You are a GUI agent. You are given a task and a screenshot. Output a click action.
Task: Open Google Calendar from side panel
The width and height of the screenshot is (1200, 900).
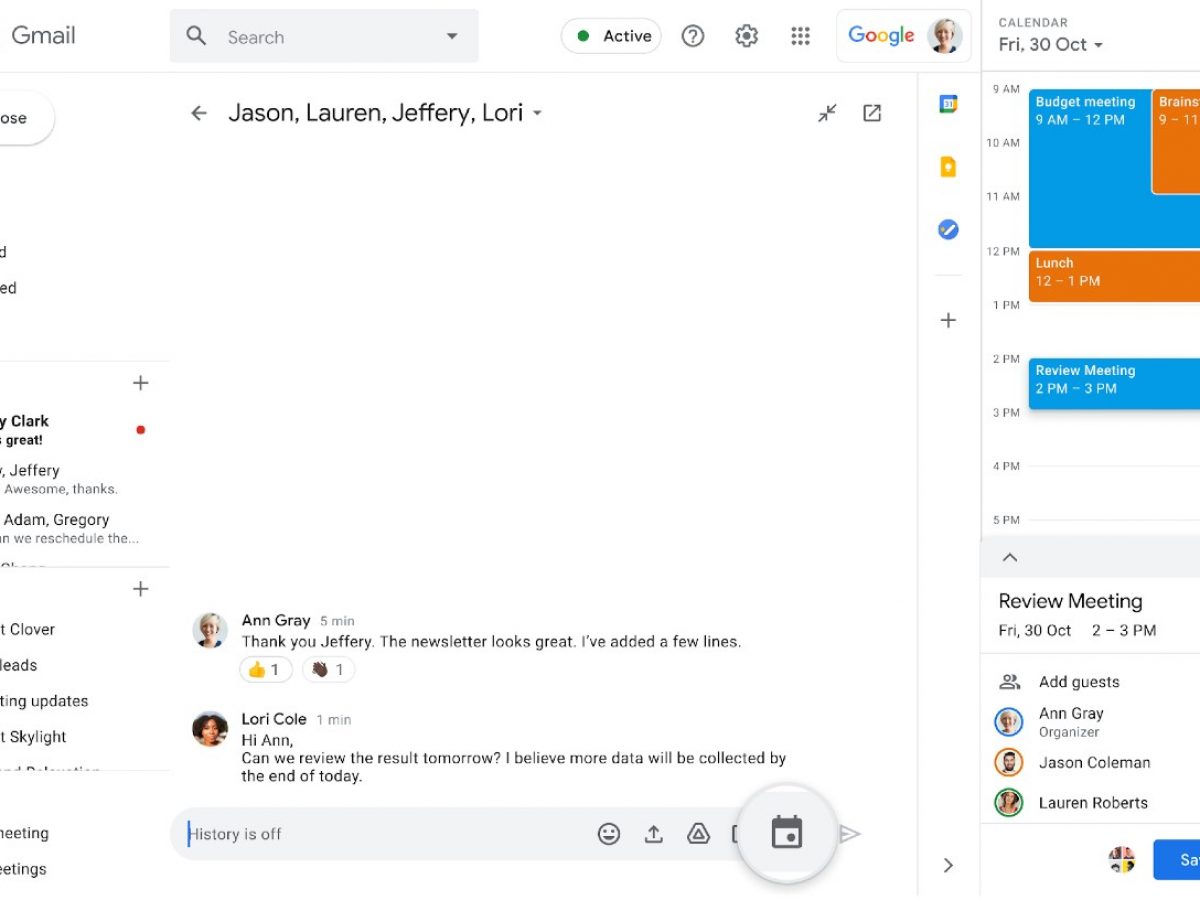pos(948,104)
